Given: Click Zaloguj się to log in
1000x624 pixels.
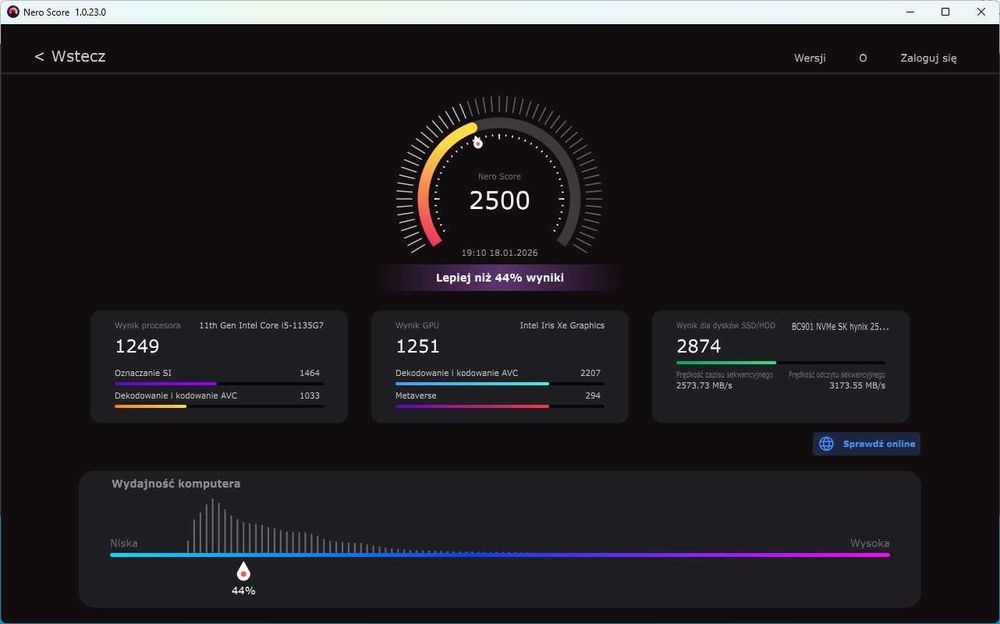Looking at the screenshot, I should point(928,58).
